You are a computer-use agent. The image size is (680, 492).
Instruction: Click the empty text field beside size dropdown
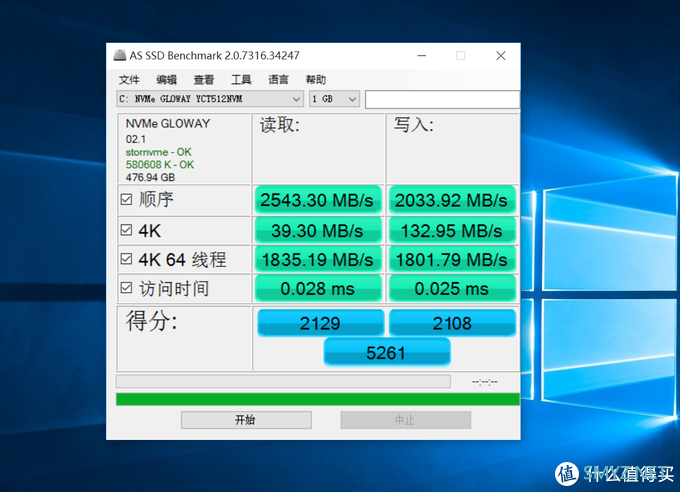(442, 99)
